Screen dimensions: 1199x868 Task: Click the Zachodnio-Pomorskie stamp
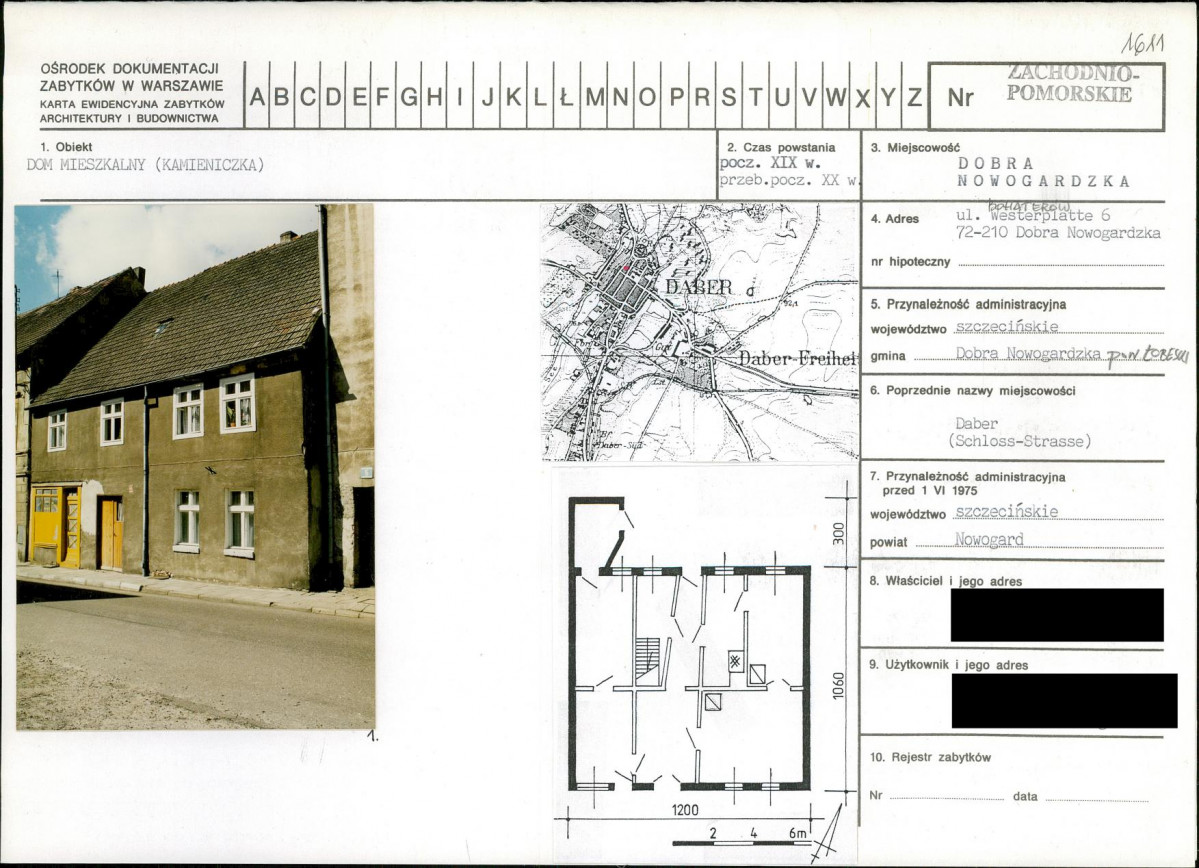1071,83
